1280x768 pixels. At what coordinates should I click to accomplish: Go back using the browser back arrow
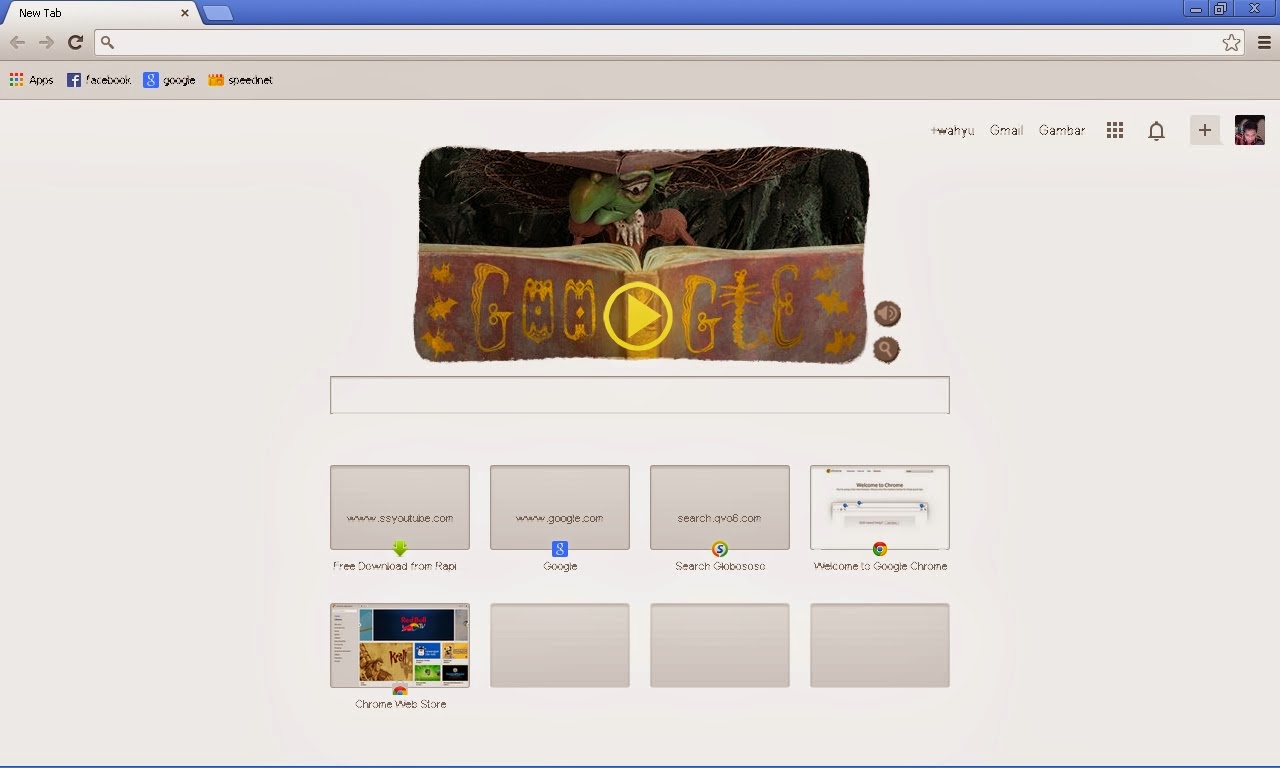point(17,42)
